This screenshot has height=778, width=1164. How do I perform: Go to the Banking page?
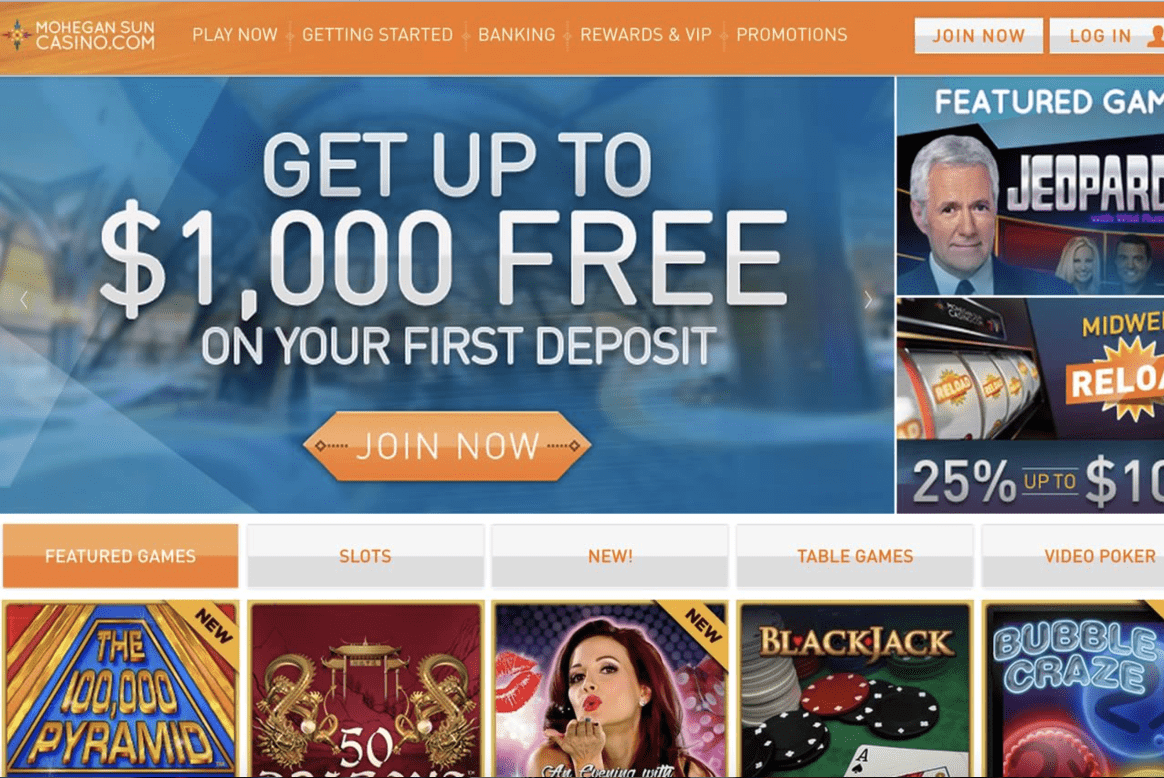(517, 35)
